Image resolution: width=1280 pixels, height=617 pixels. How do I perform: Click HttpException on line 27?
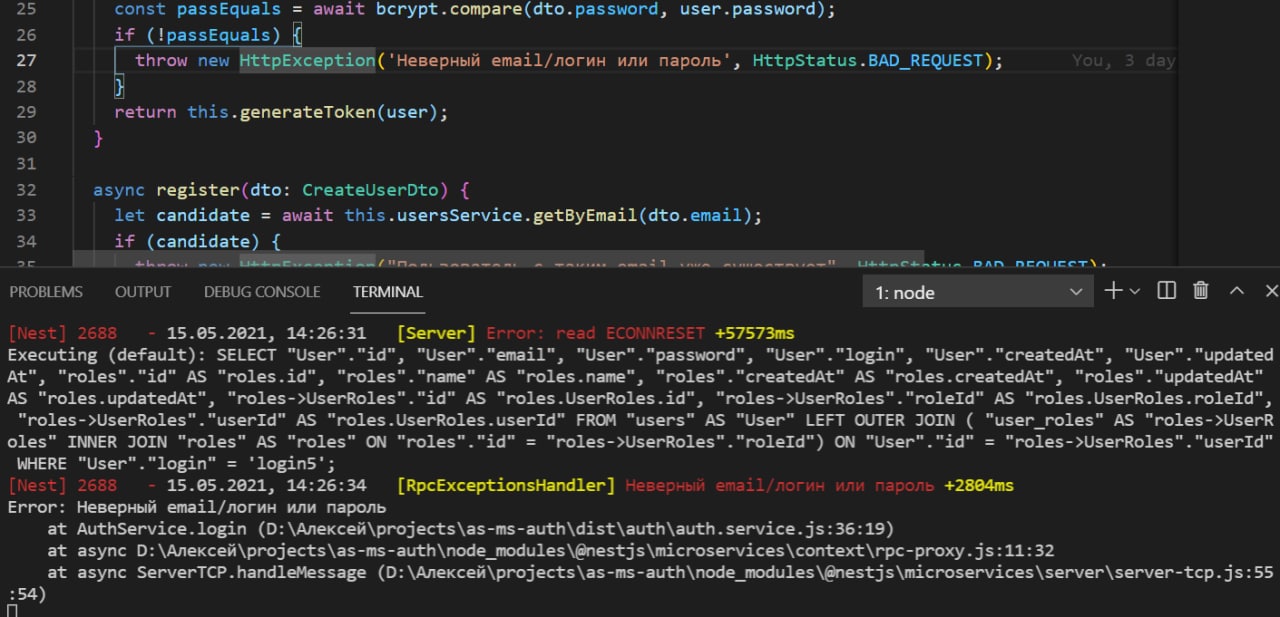(x=307, y=60)
